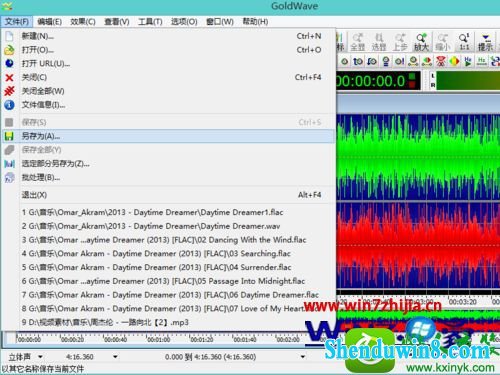The image size is (500, 375).
Task: Click the blue info icon beside 文件信息(I)
Action: [x=9, y=105]
